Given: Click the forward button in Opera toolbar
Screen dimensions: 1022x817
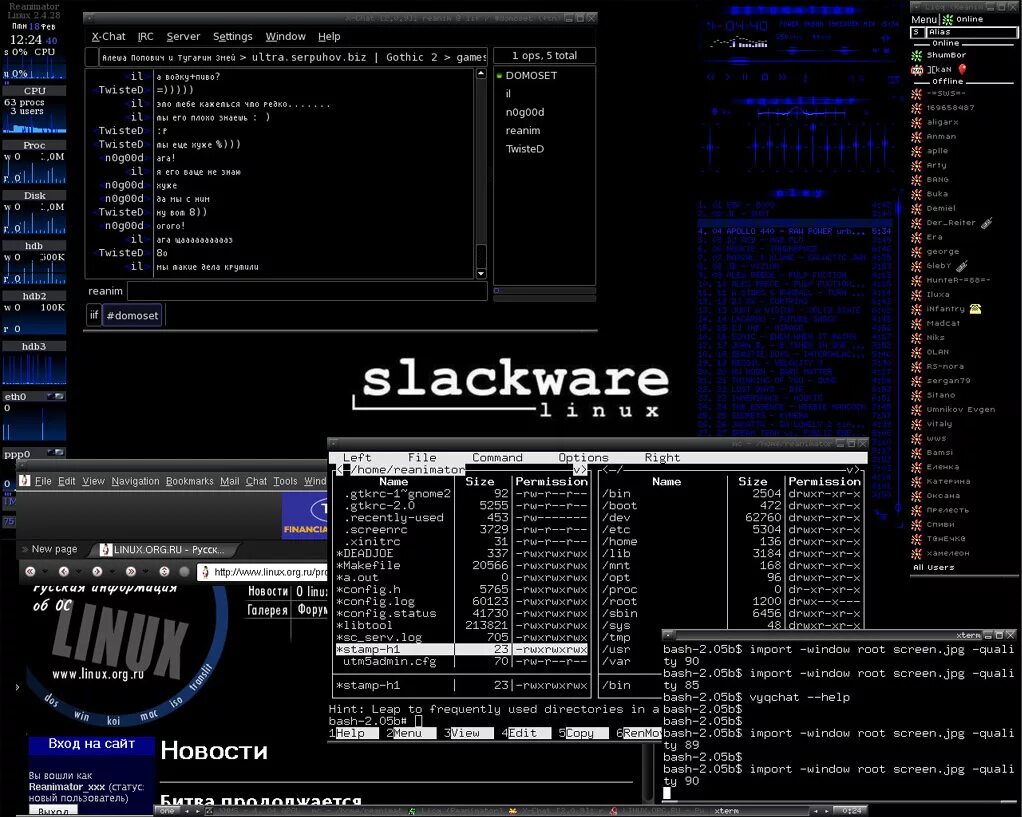Looking at the screenshot, I should pos(97,571).
